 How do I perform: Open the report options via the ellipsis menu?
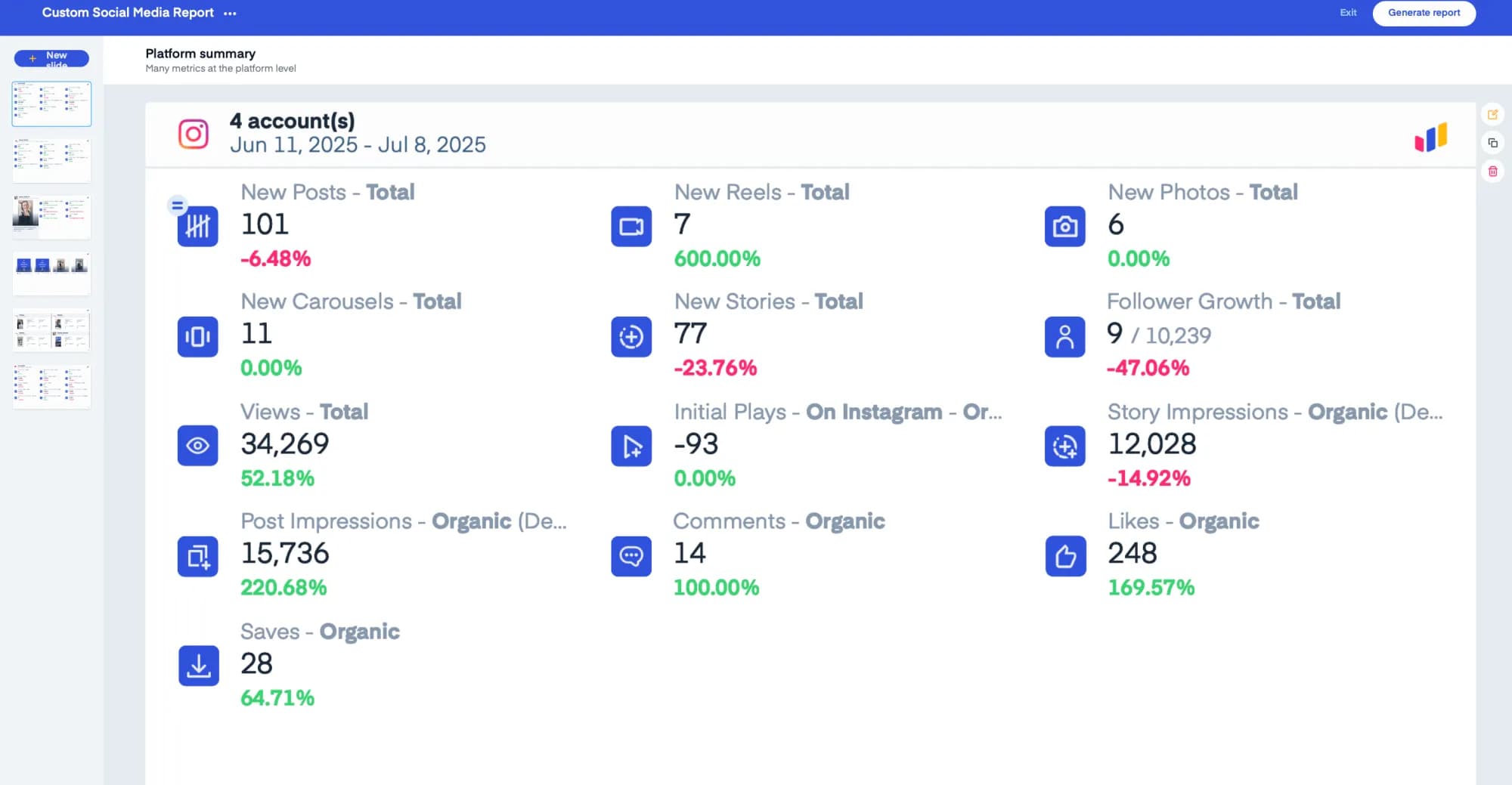tap(230, 13)
